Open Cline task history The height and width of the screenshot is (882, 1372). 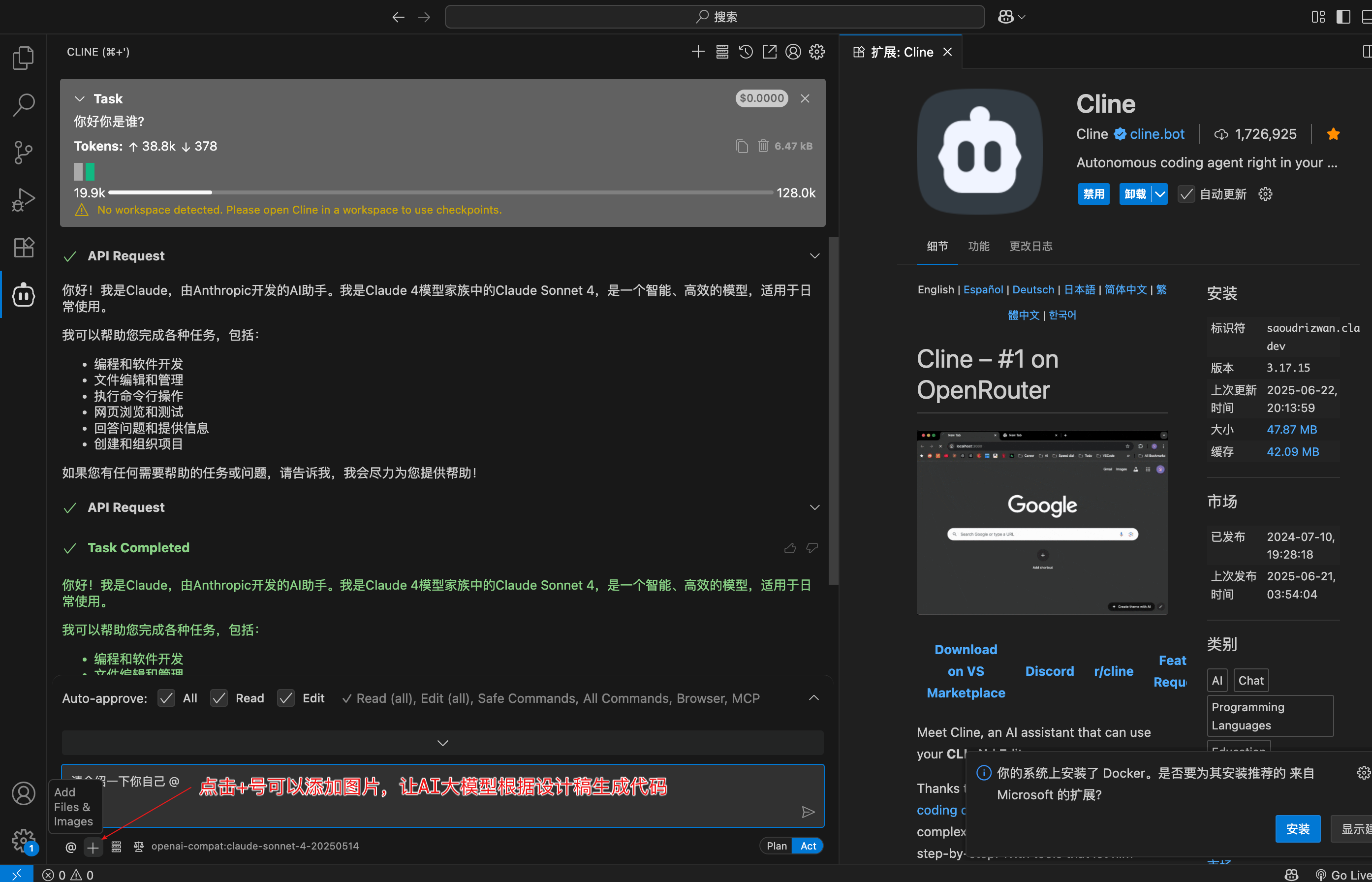[x=746, y=52]
